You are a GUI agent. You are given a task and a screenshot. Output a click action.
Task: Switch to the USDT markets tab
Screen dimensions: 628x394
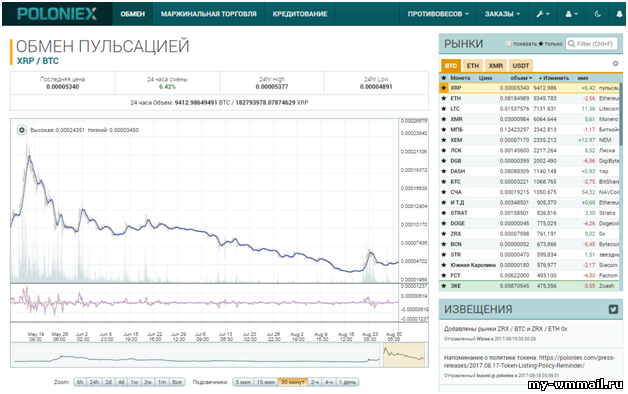(521, 65)
